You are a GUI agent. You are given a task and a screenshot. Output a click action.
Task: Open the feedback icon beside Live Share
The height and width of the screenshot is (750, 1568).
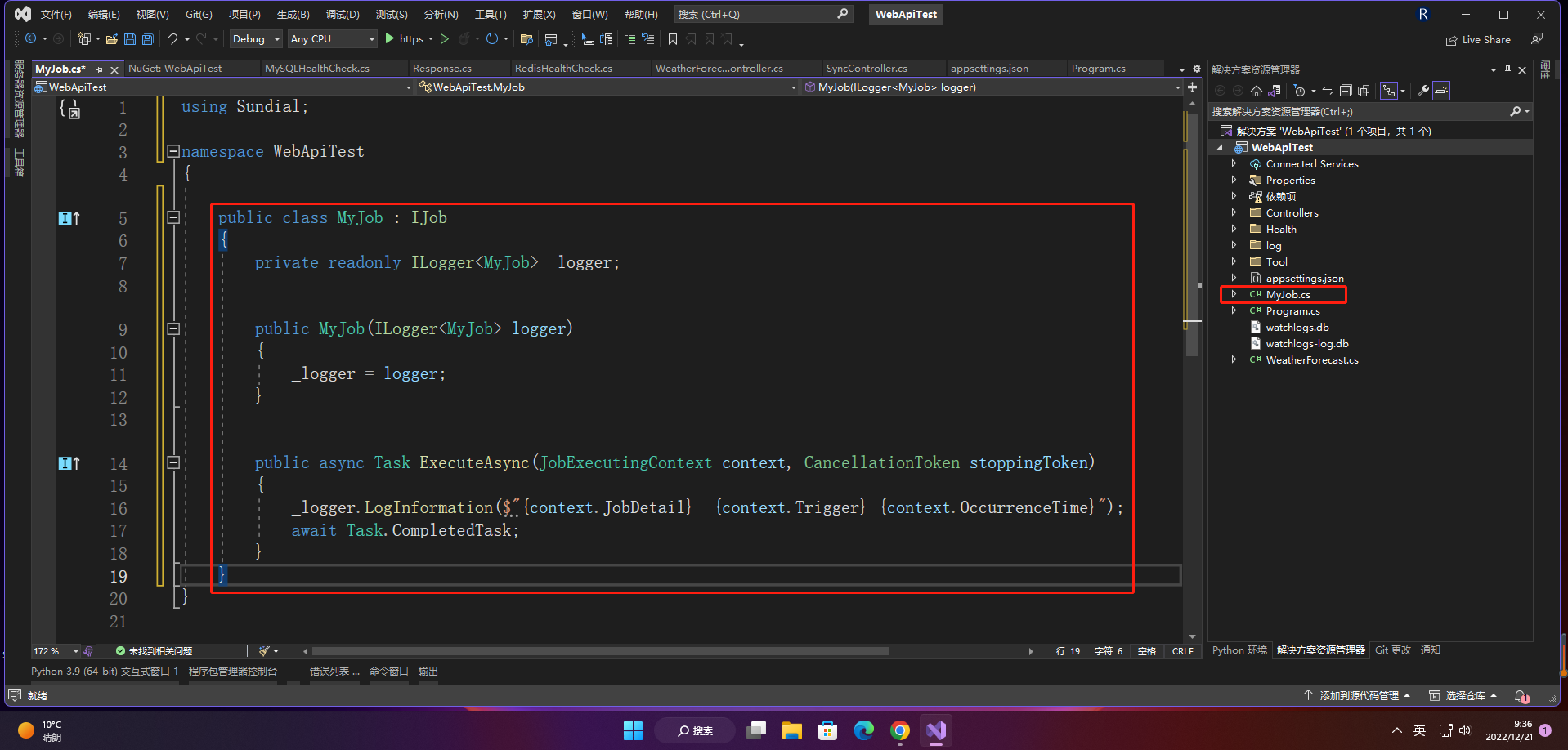[x=1537, y=38]
